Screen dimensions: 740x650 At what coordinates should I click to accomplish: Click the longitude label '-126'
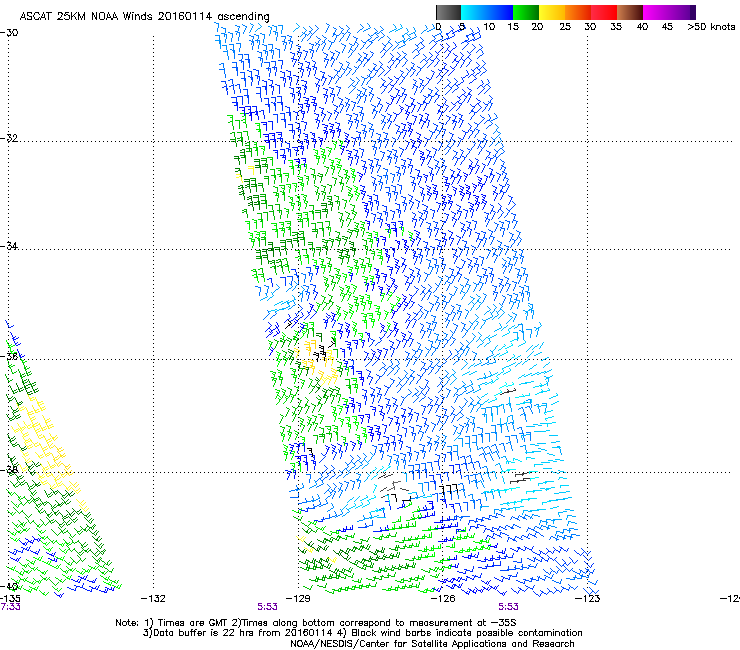[x=443, y=599]
